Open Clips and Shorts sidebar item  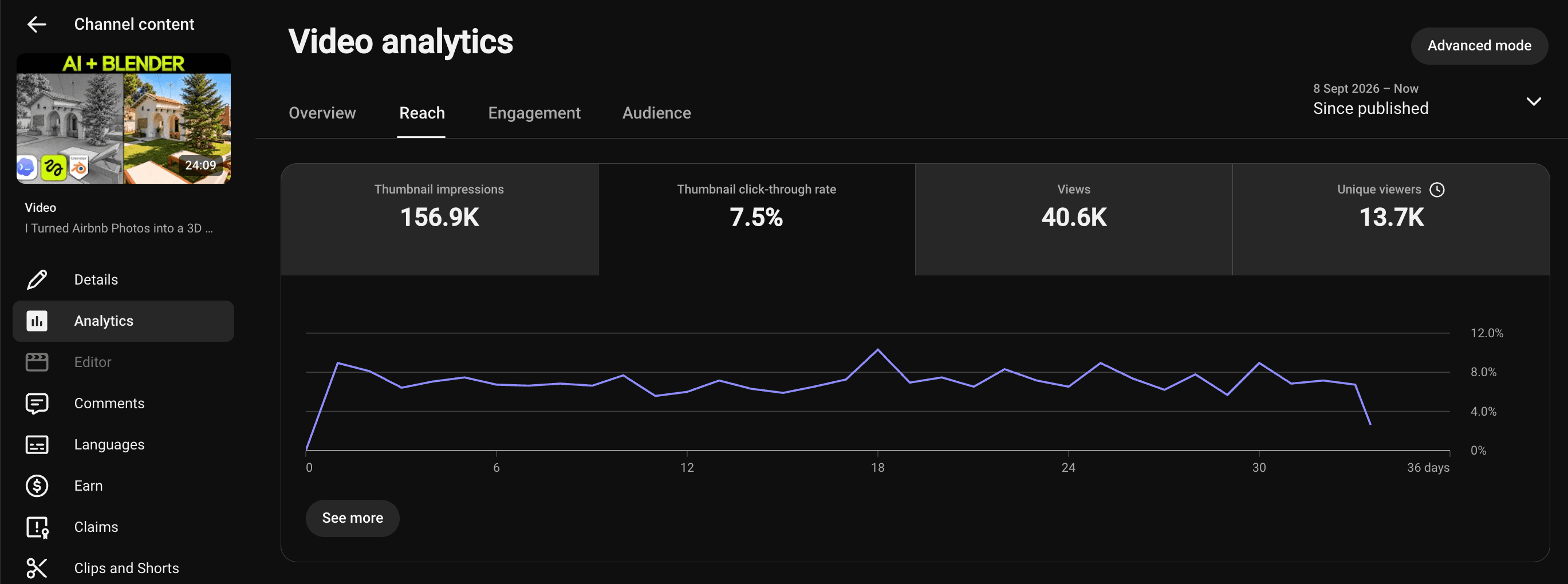(x=124, y=568)
